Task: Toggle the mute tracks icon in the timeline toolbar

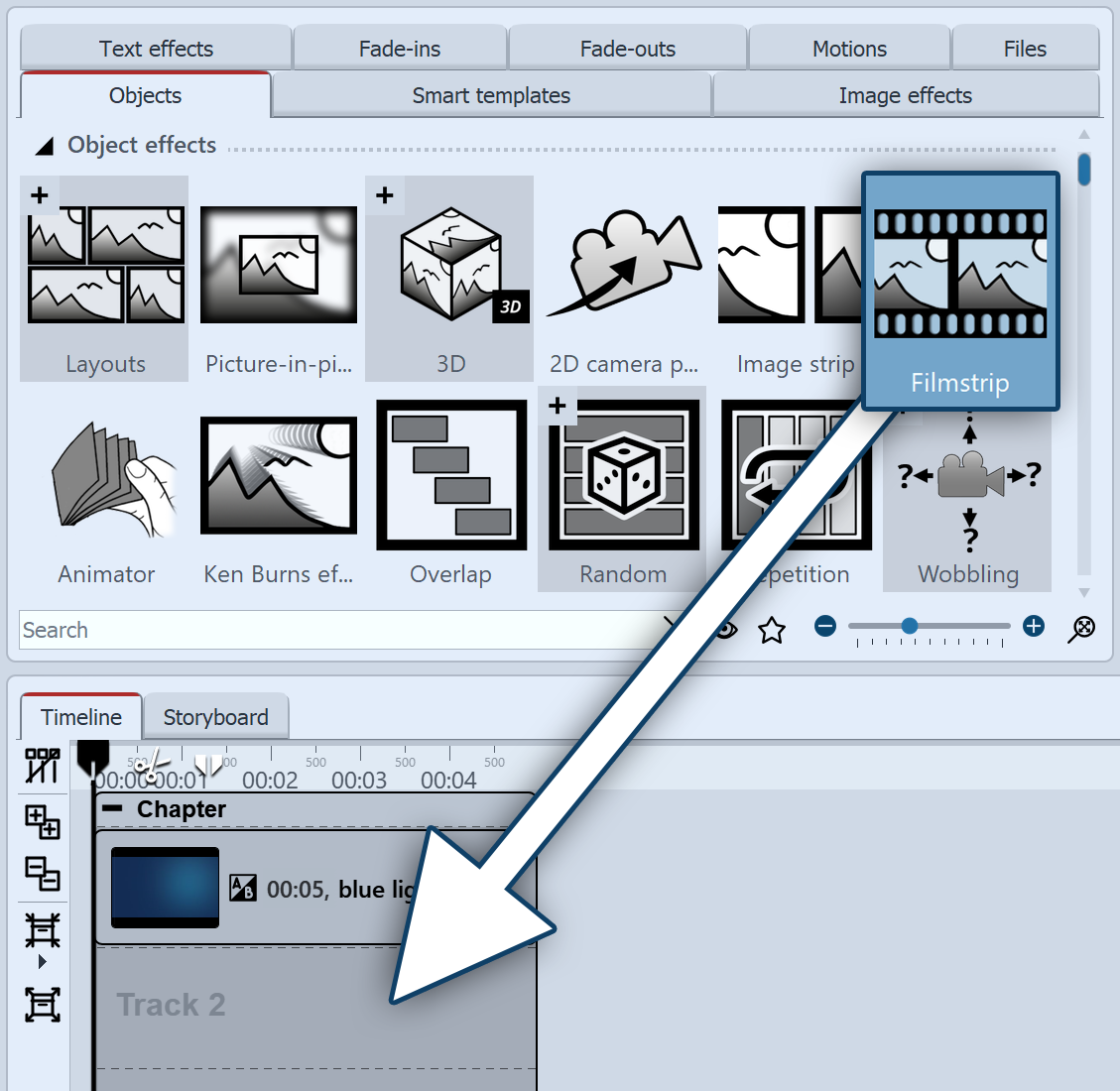Action: (x=43, y=767)
